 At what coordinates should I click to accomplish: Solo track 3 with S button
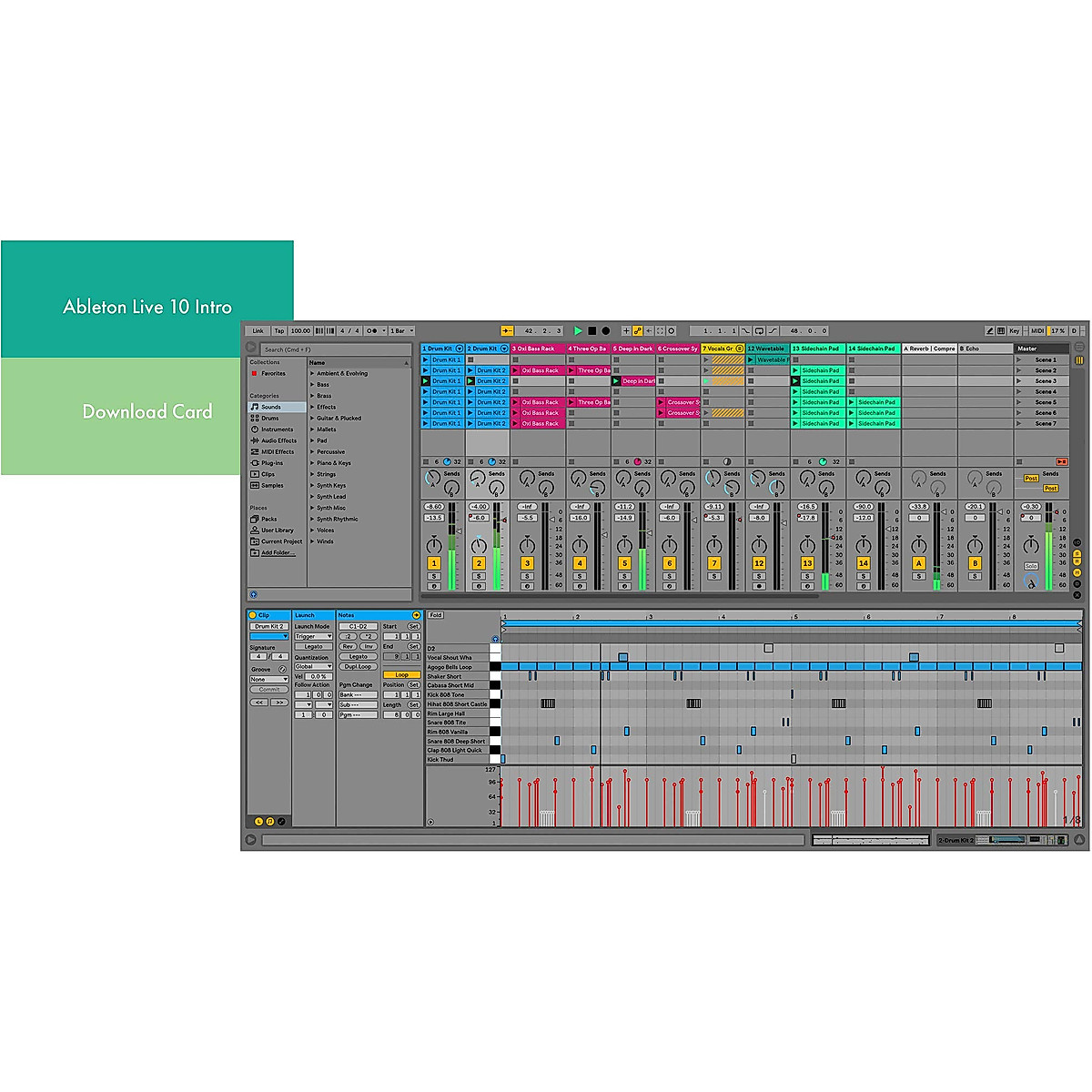527,576
